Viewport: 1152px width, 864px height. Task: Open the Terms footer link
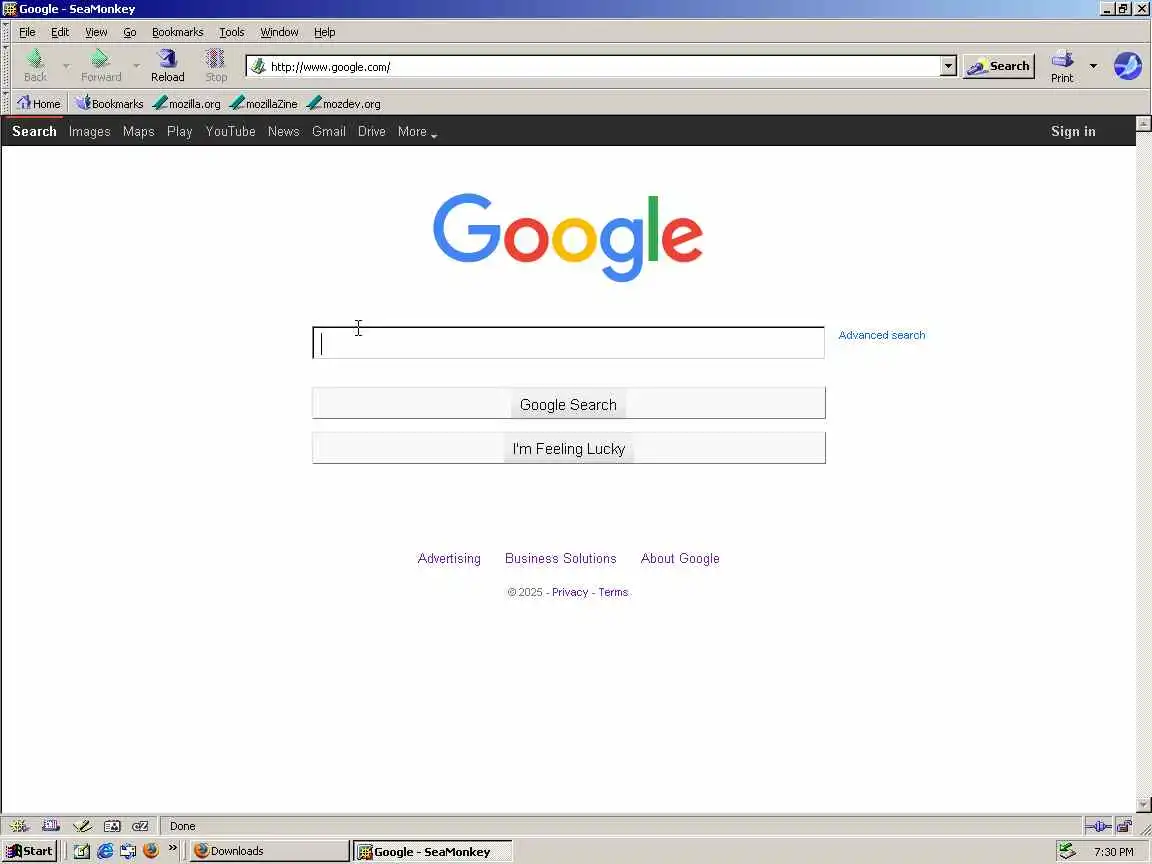pyautogui.click(x=613, y=592)
